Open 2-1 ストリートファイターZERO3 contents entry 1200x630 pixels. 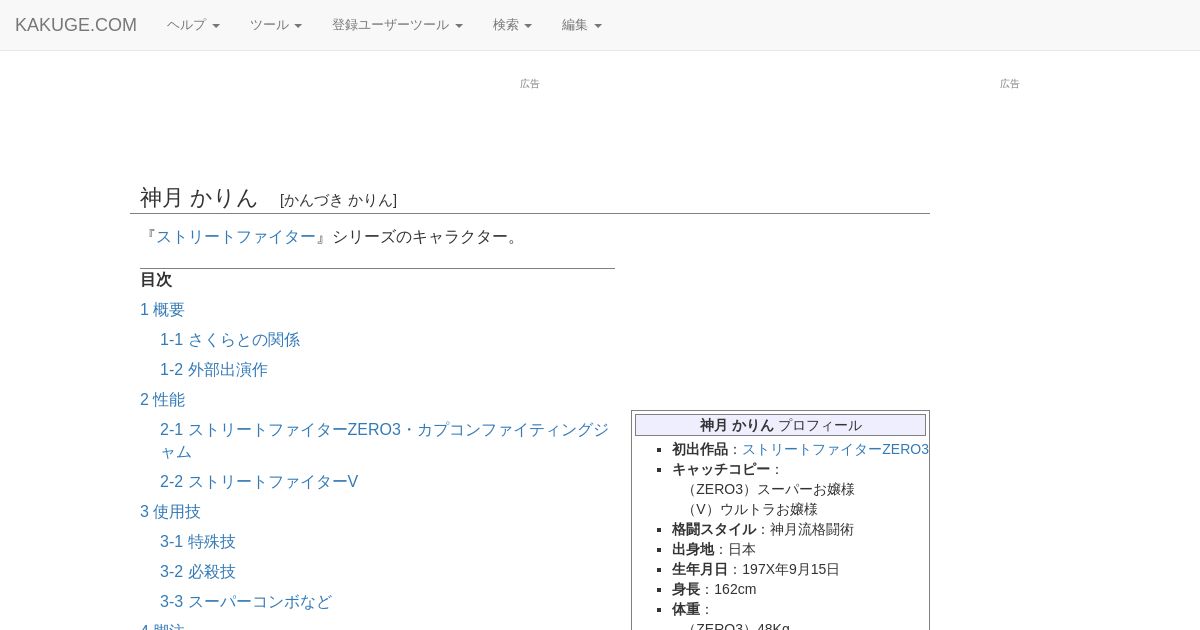(384, 441)
